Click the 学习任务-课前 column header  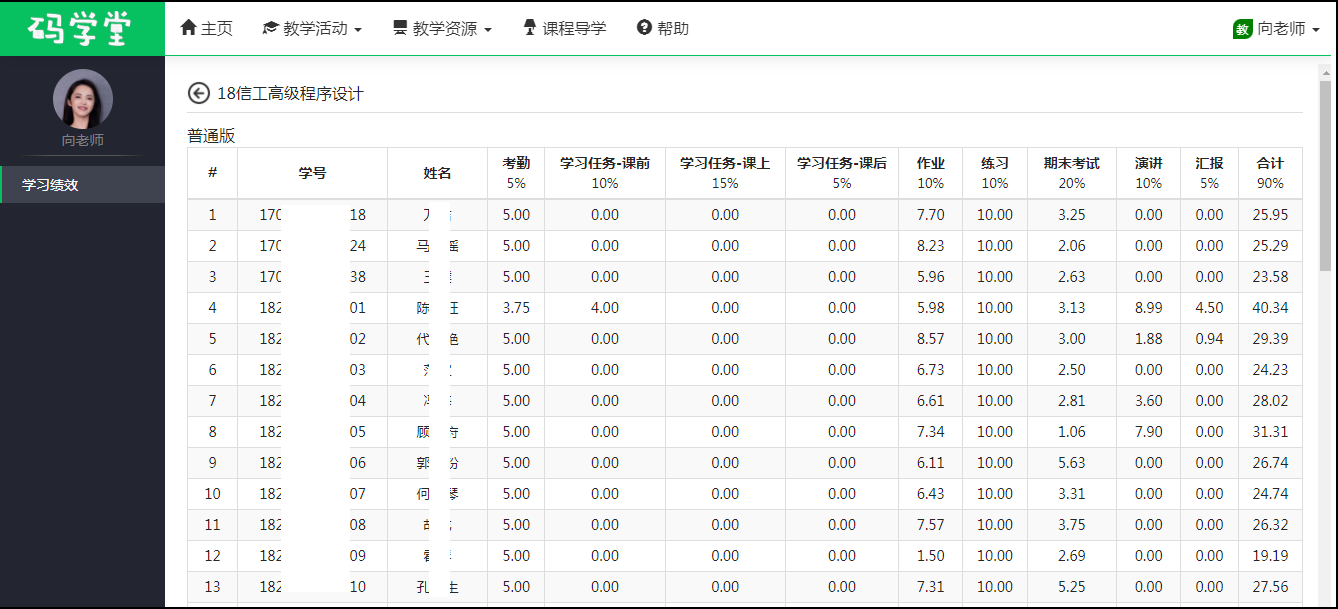[605, 173]
